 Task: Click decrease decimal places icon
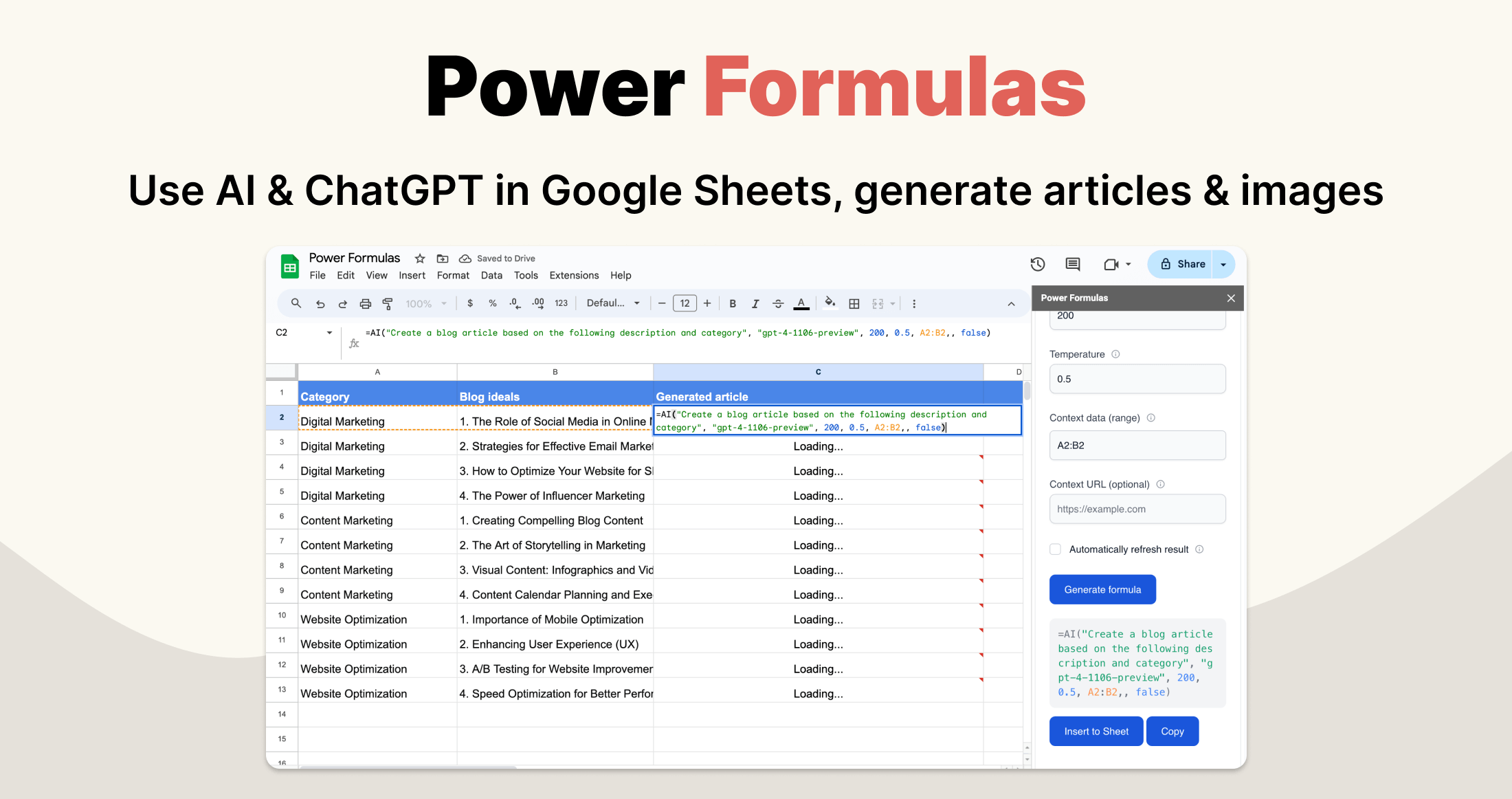tap(515, 303)
